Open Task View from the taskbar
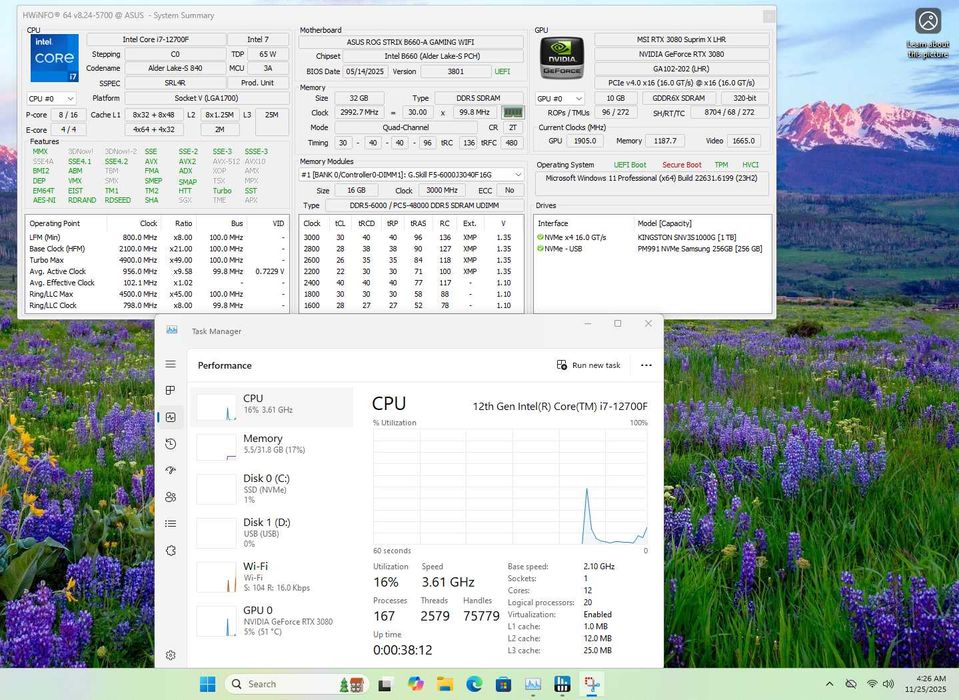Screen dimensions: 959x700 tap(385, 684)
